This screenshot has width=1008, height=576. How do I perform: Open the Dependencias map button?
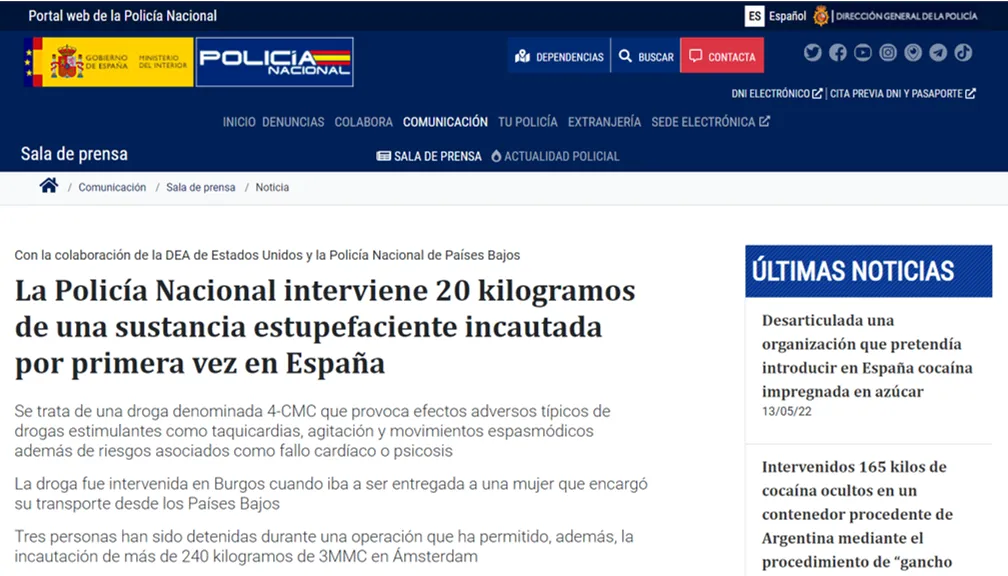[558, 57]
